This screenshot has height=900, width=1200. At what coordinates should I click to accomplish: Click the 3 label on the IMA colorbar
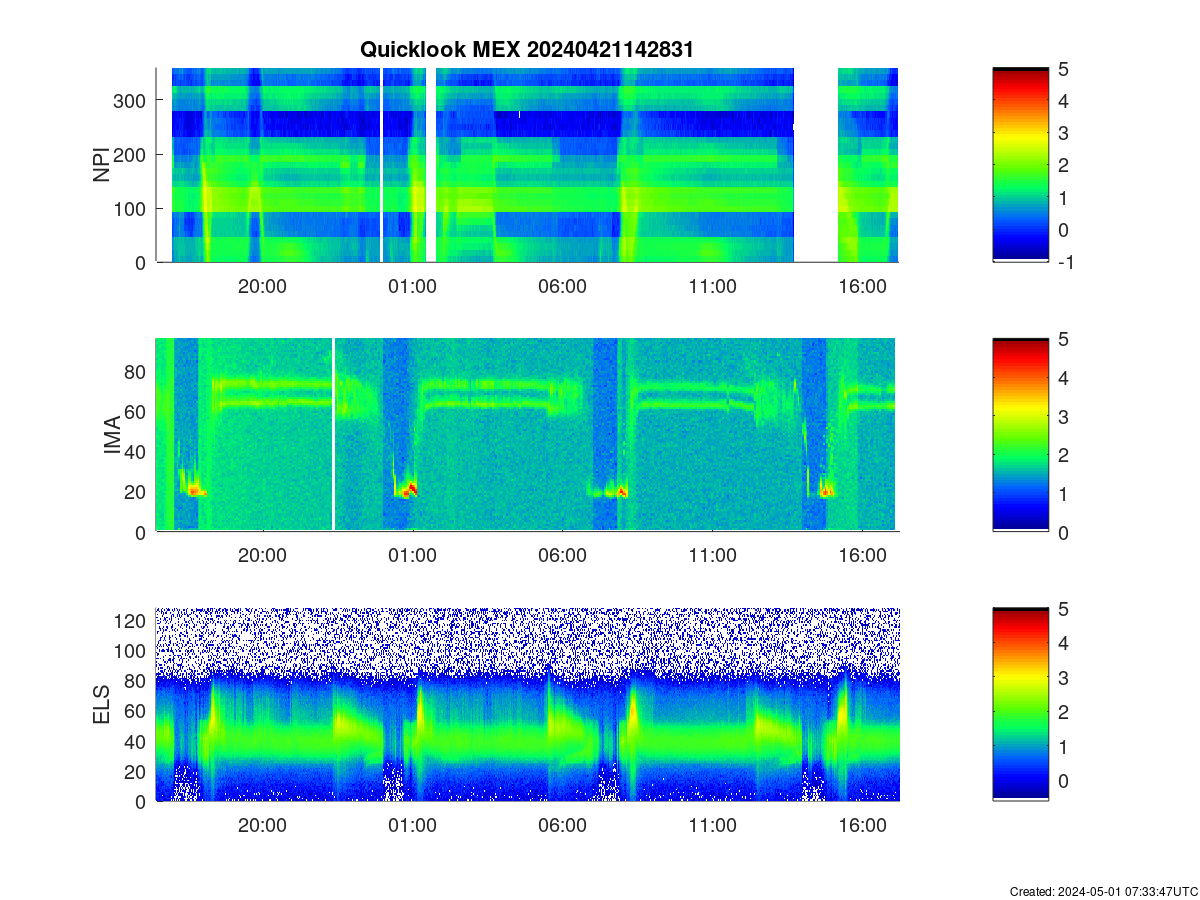[1064, 416]
